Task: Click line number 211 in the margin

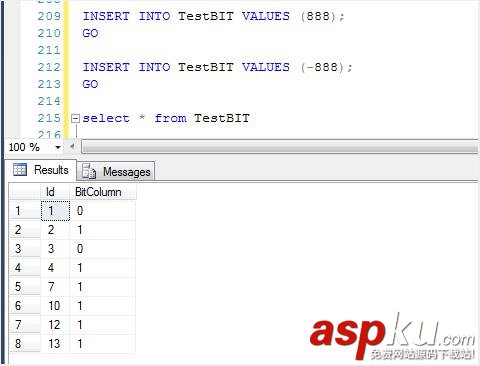Action: 49,50
